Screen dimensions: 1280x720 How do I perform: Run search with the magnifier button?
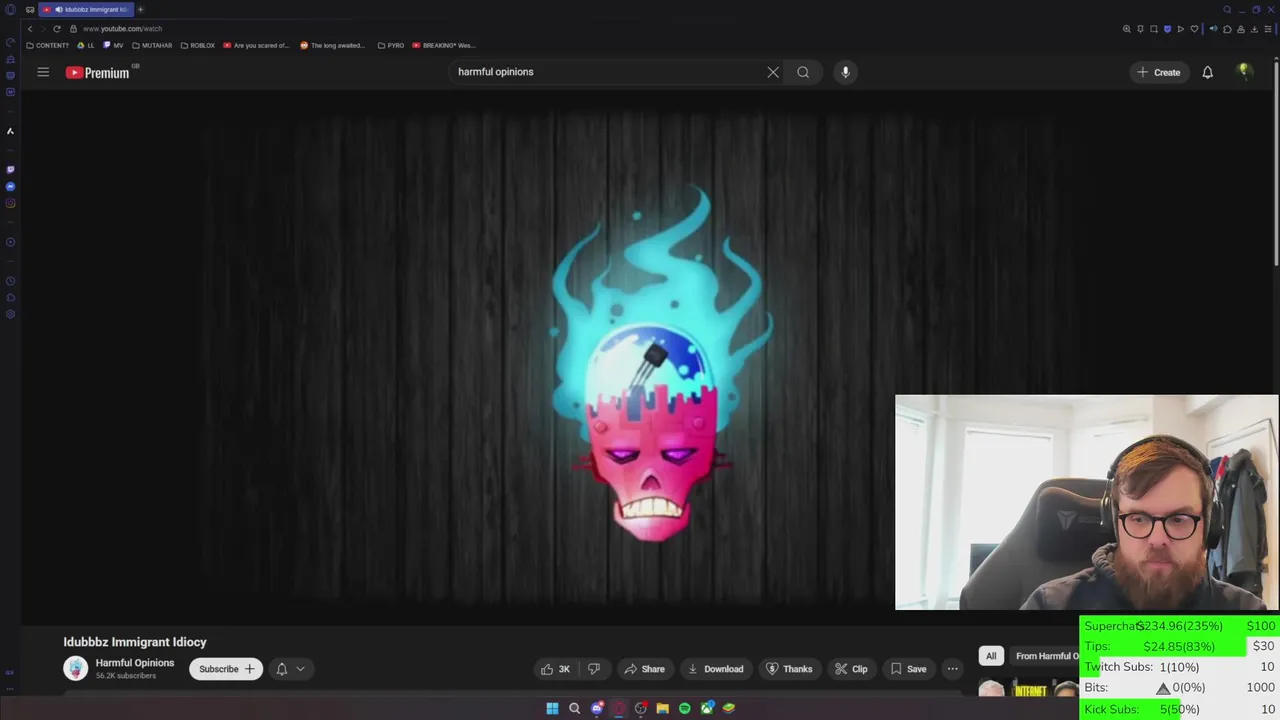coord(803,72)
